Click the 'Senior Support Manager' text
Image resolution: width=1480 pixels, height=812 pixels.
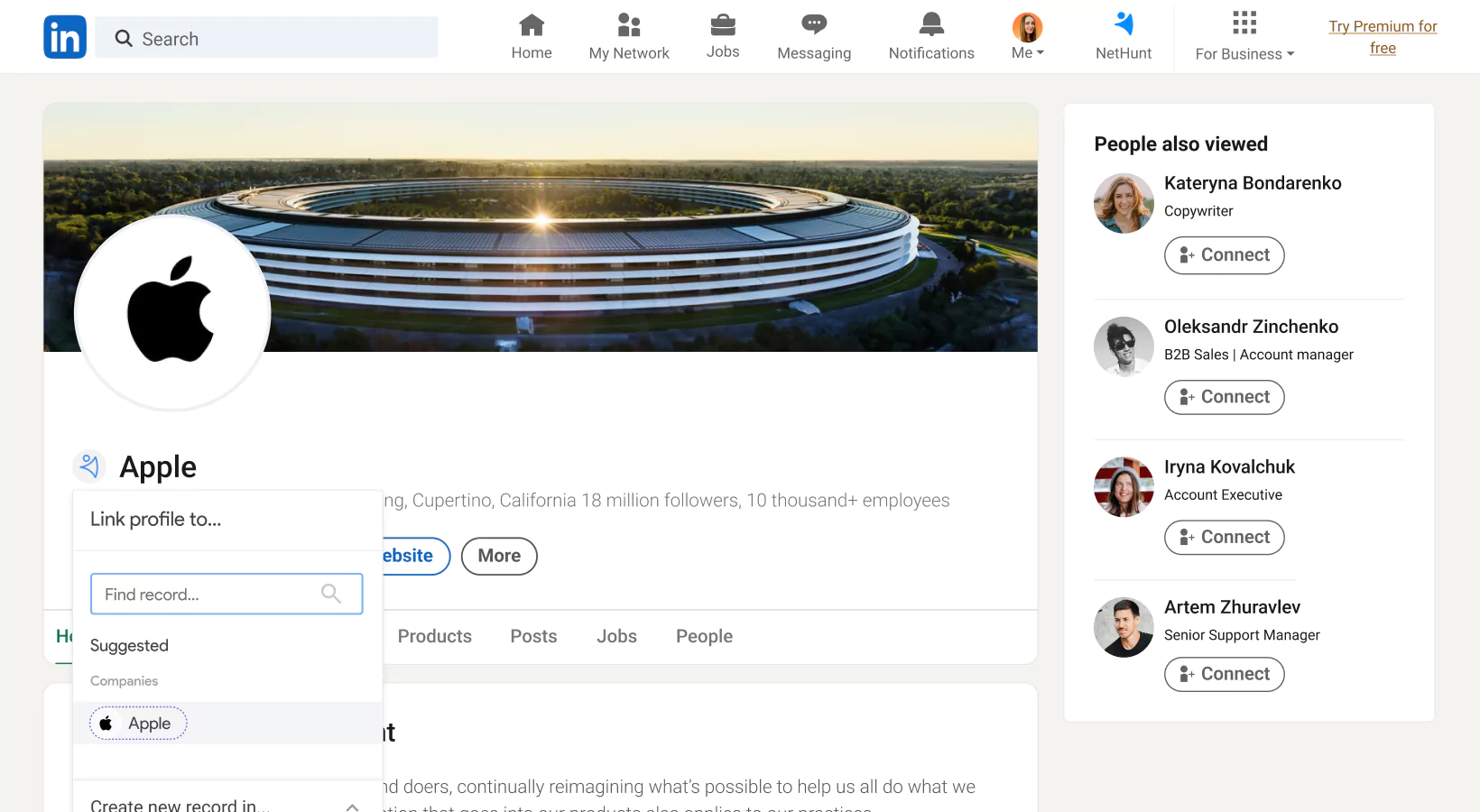point(1242,635)
